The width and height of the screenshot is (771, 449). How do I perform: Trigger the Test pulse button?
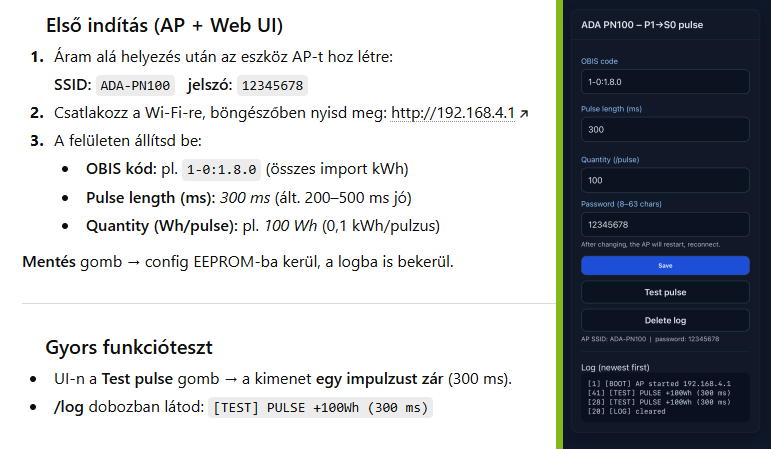click(665, 292)
